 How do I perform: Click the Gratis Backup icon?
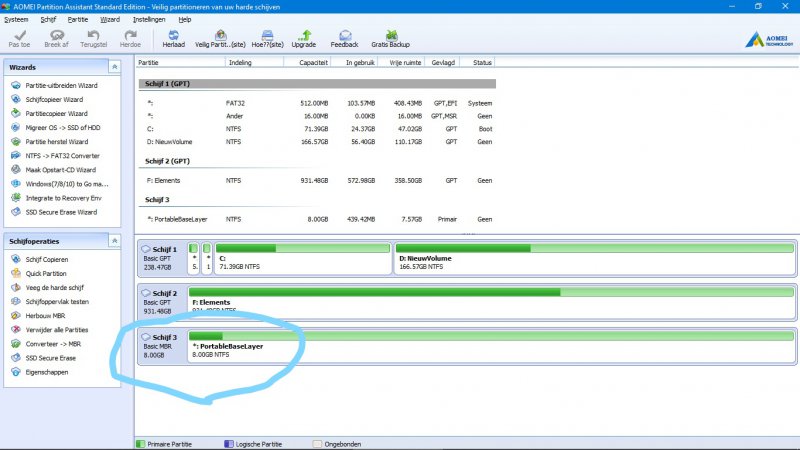click(391, 37)
